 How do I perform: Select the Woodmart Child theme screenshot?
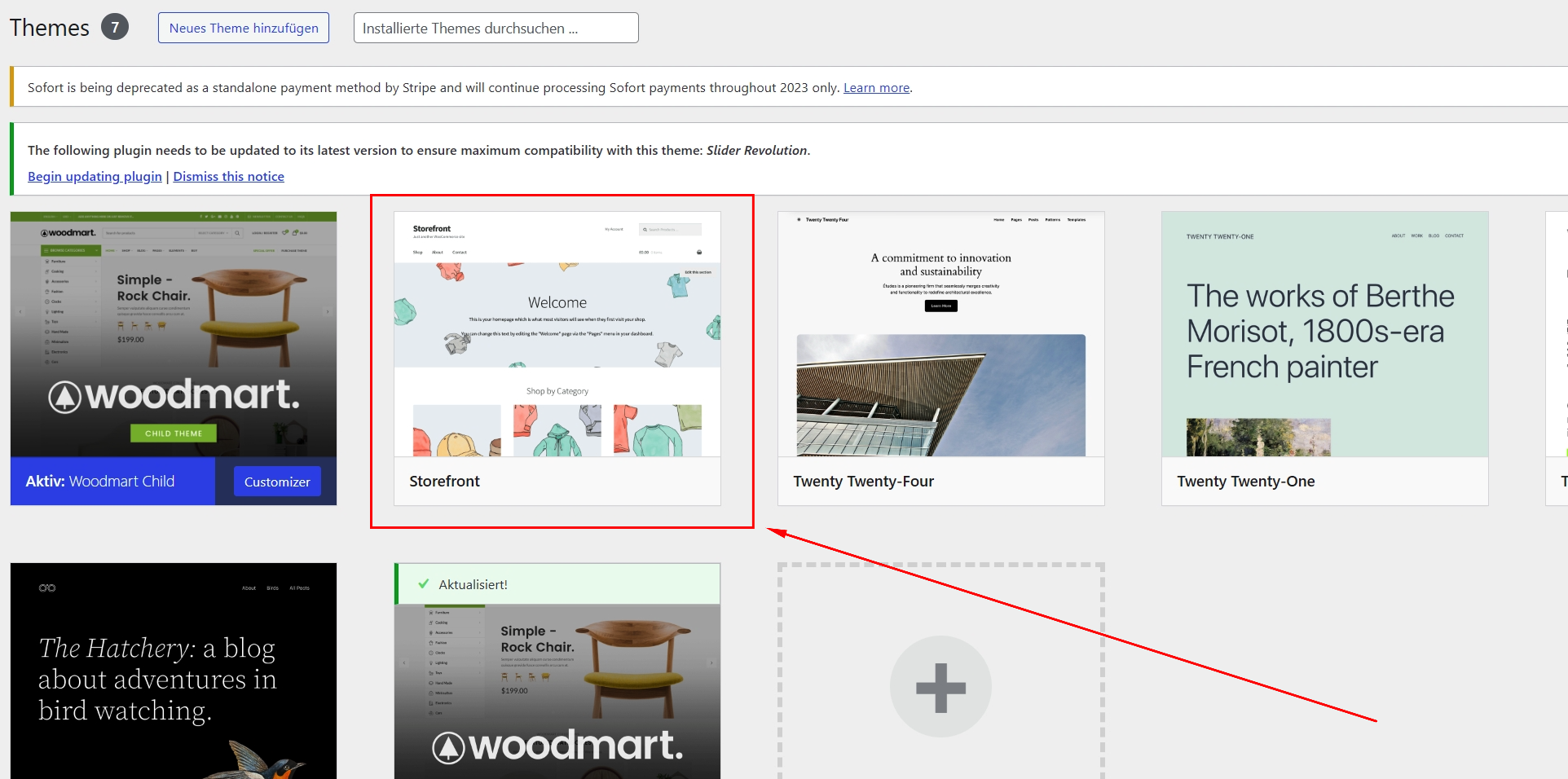point(174,334)
